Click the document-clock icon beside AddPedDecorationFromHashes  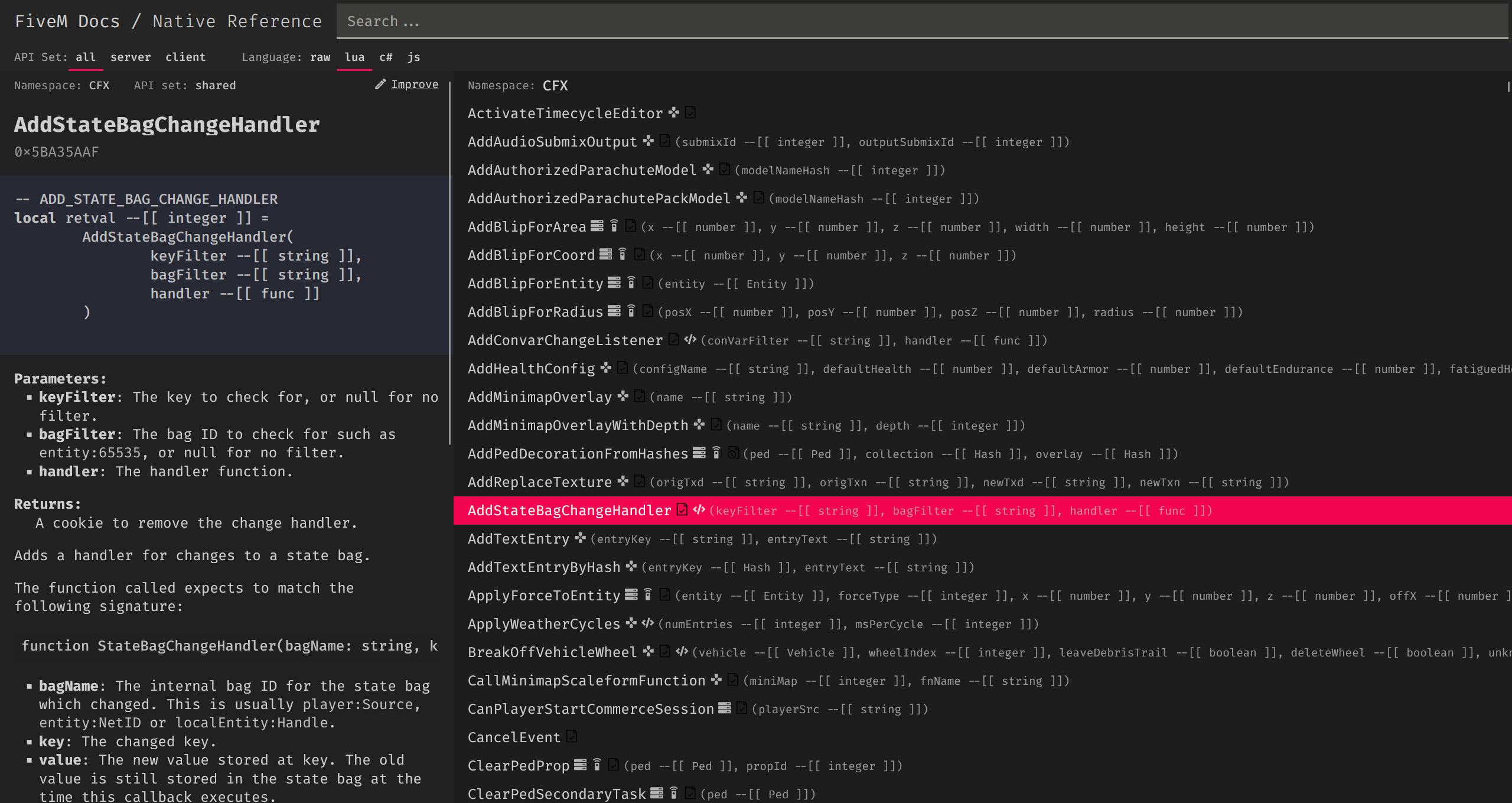tap(733, 453)
